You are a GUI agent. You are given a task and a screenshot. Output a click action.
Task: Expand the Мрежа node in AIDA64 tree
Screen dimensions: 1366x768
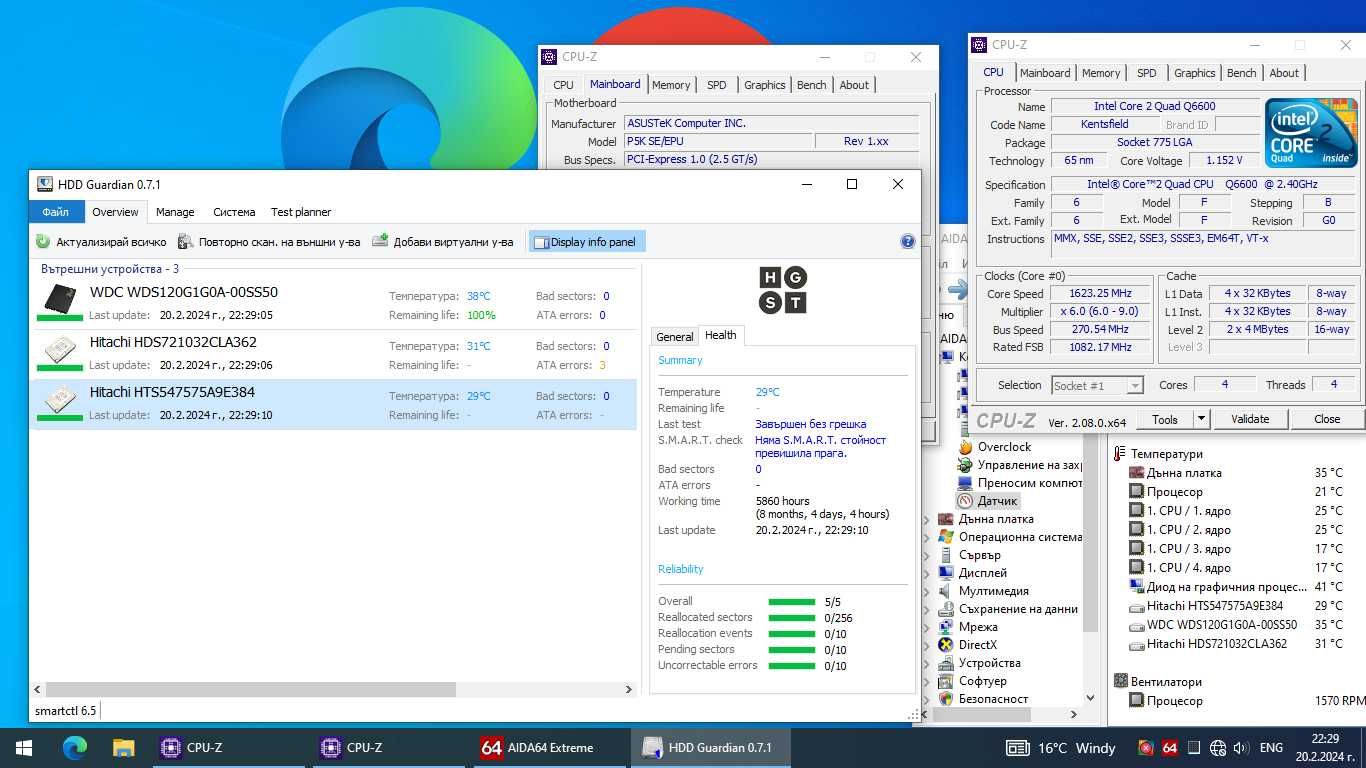click(x=927, y=628)
